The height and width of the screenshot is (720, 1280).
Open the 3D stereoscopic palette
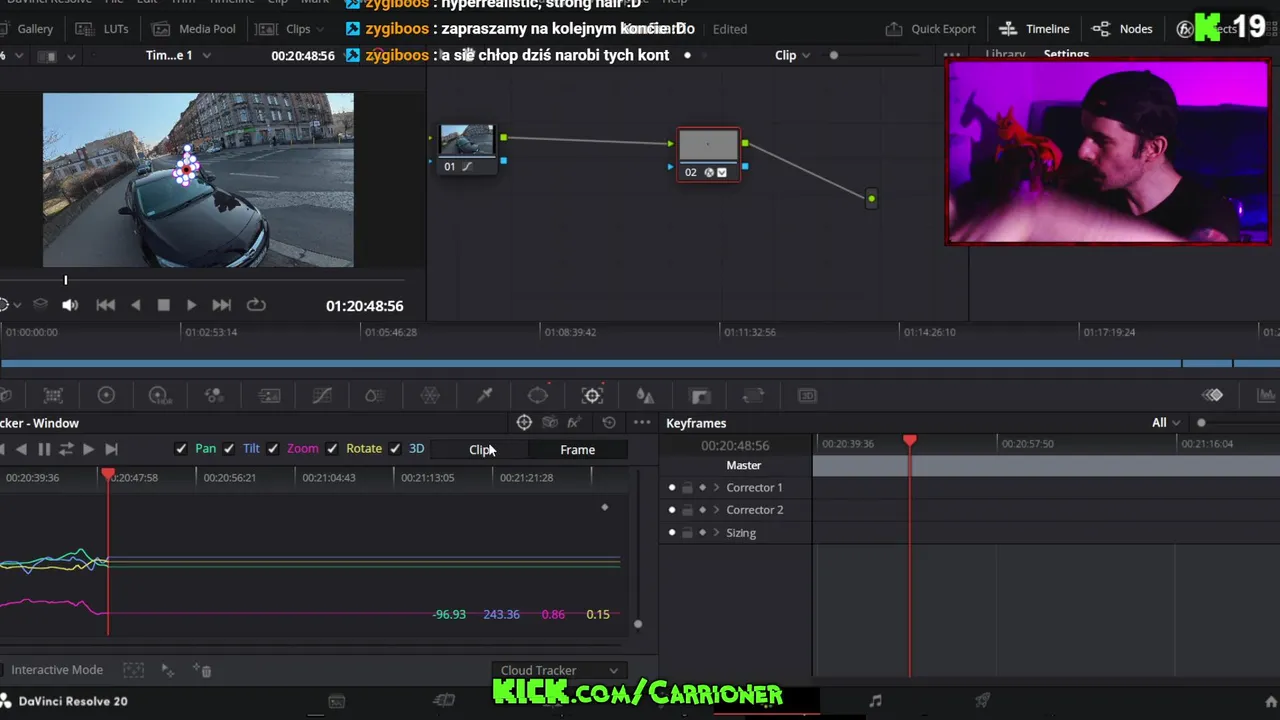click(x=807, y=396)
